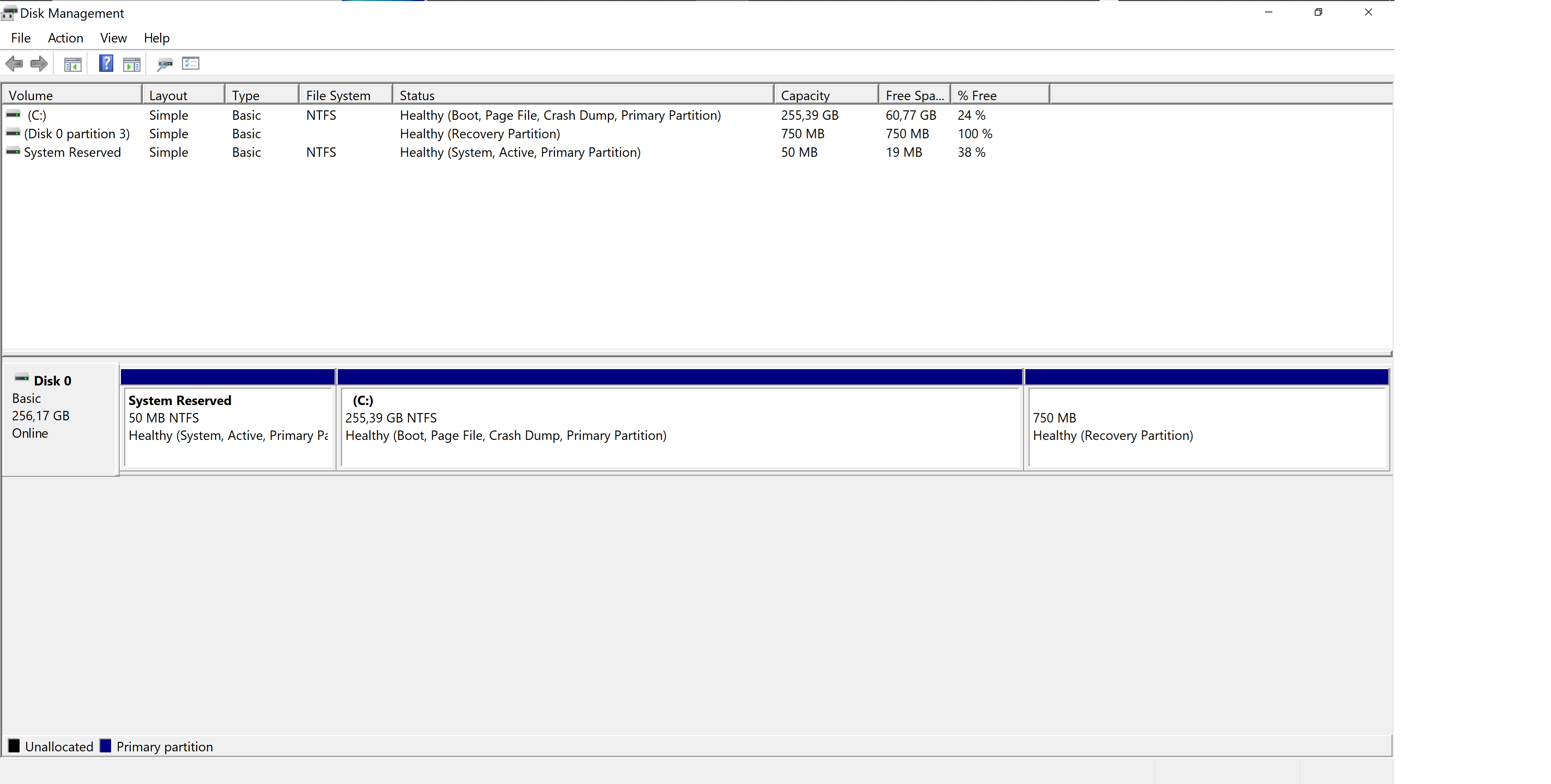Click the Forward arrow toolbar icon
The width and height of the screenshot is (1551, 784).
click(x=39, y=63)
